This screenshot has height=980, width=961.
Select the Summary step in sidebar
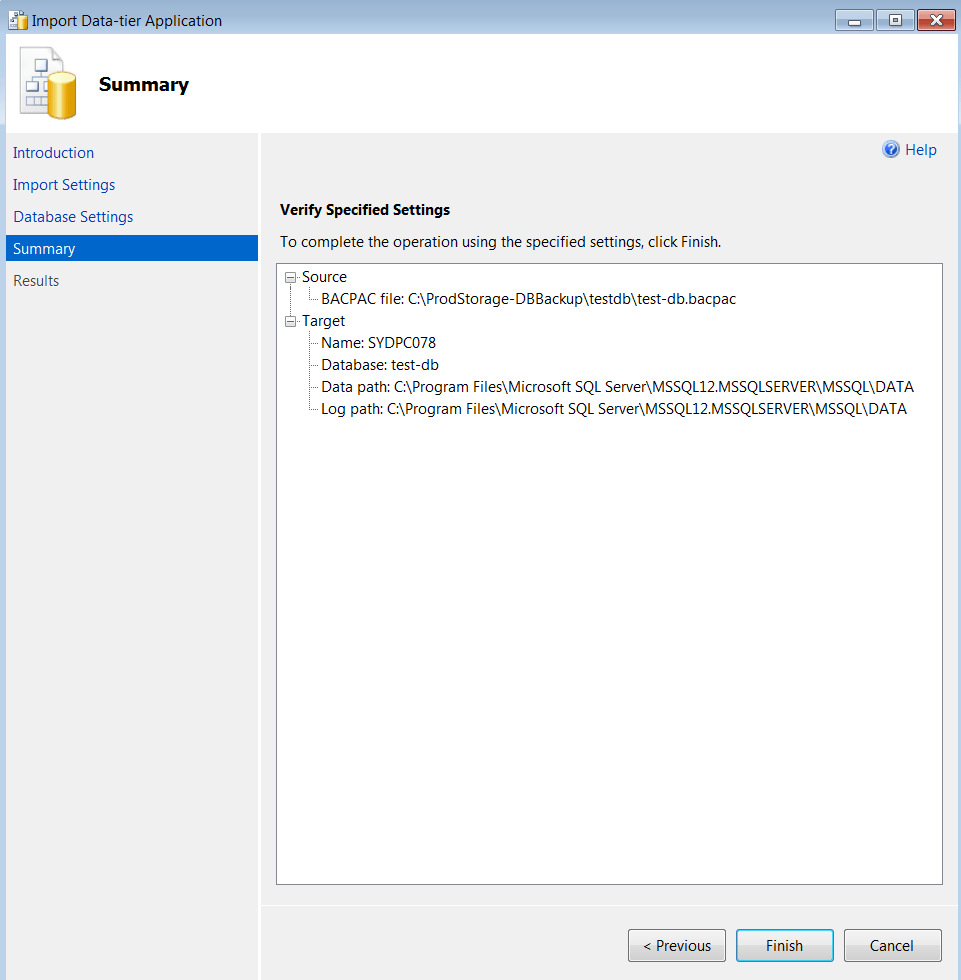44,249
